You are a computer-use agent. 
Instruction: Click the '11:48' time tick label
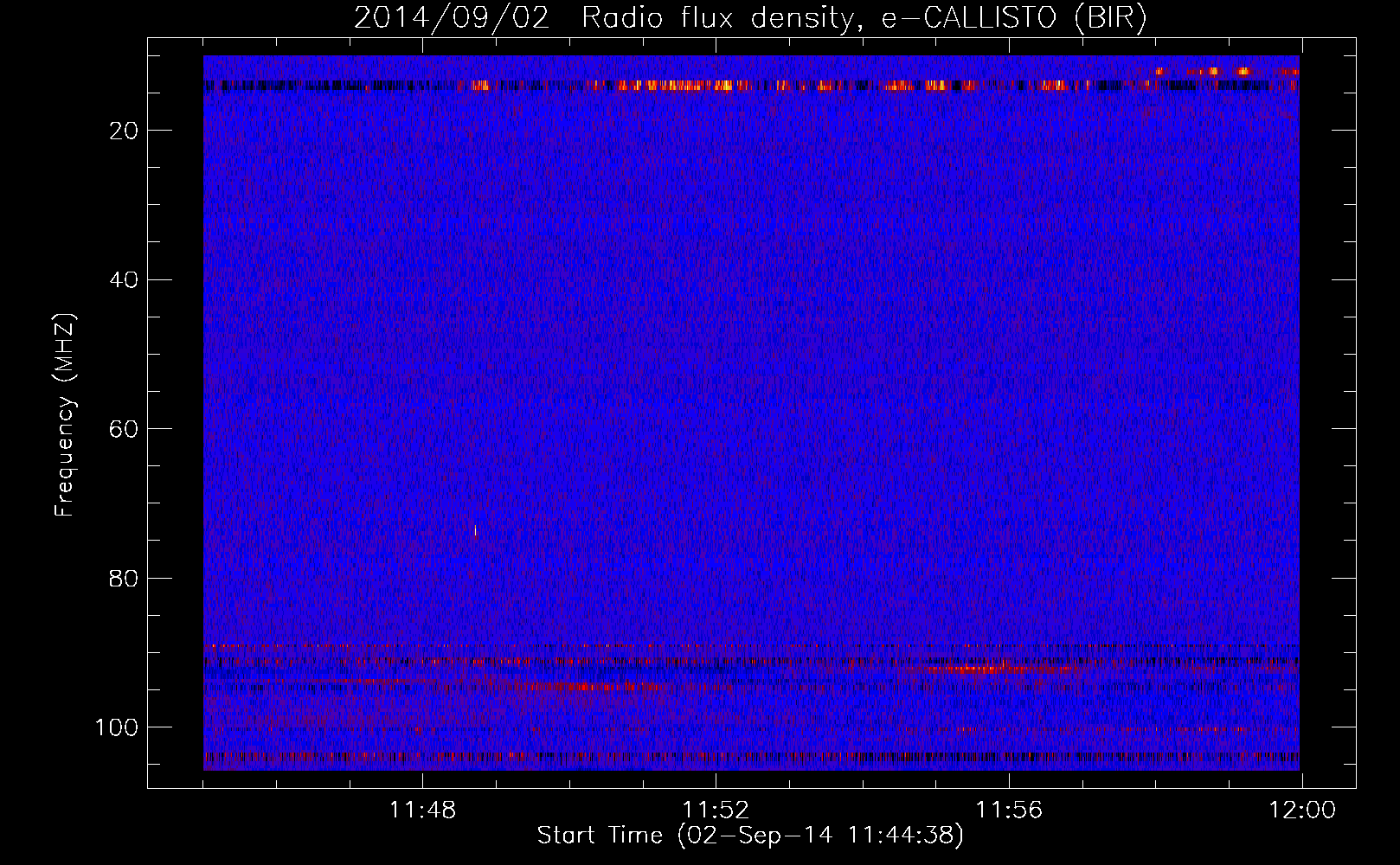tap(422, 811)
